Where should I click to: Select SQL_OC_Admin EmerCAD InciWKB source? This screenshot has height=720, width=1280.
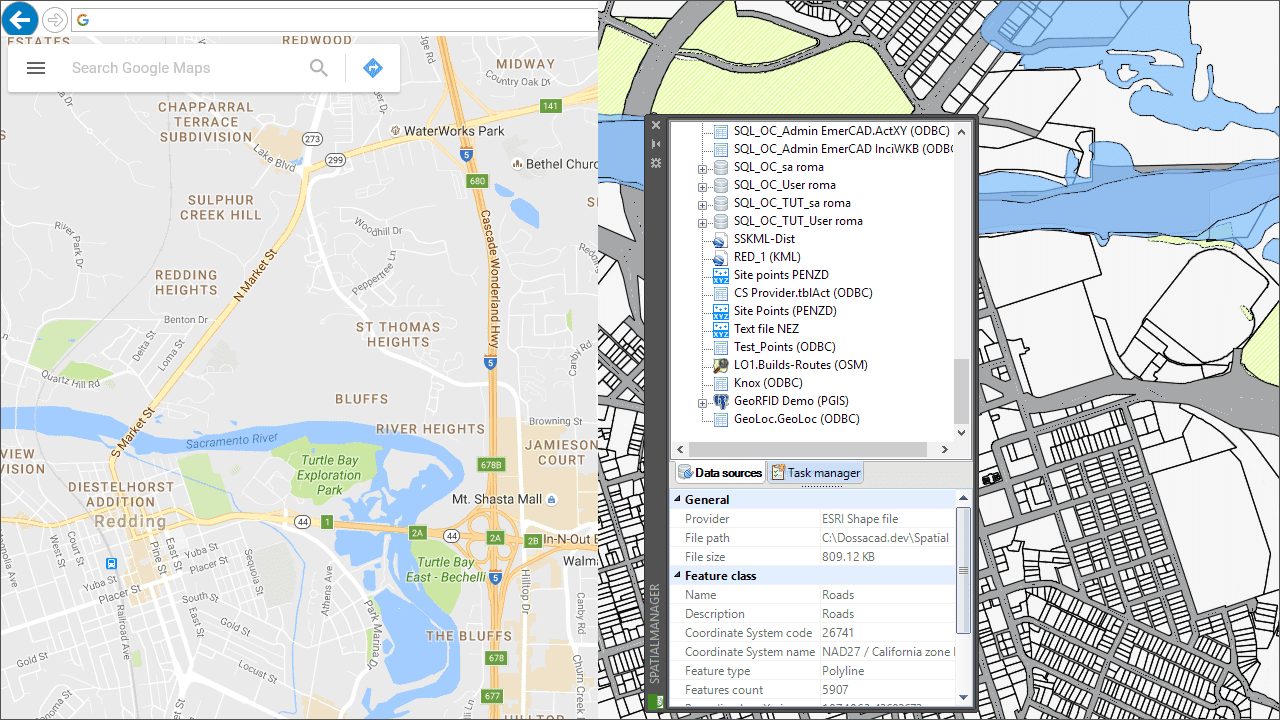point(843,149)
